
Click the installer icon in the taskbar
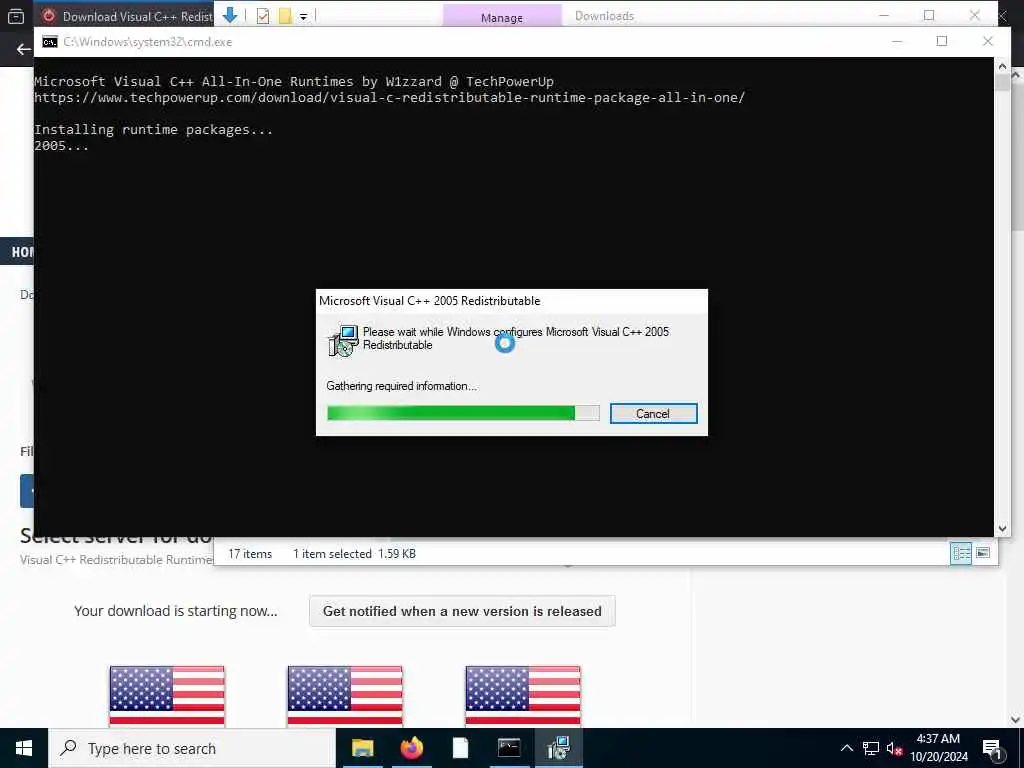coord(558,748)
